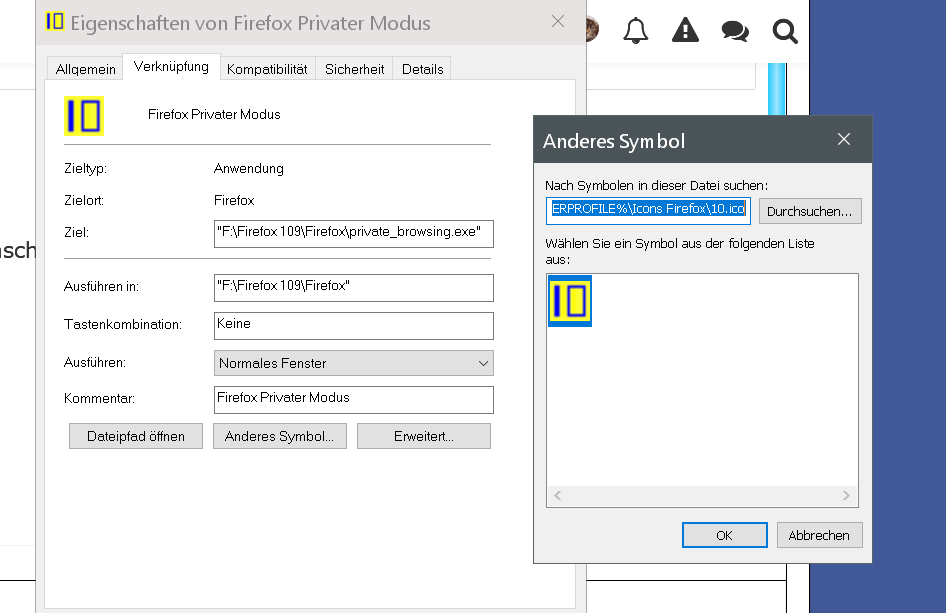Click Abbrechen to cancel icon change
Viewport: 946px width, 613px height.
[819, 535]
